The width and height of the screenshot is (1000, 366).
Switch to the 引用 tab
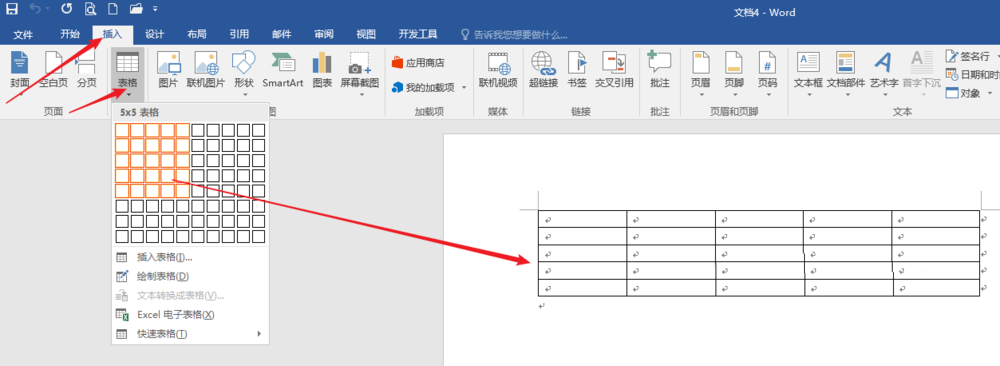pyautogui.click(x=239, y=34)
